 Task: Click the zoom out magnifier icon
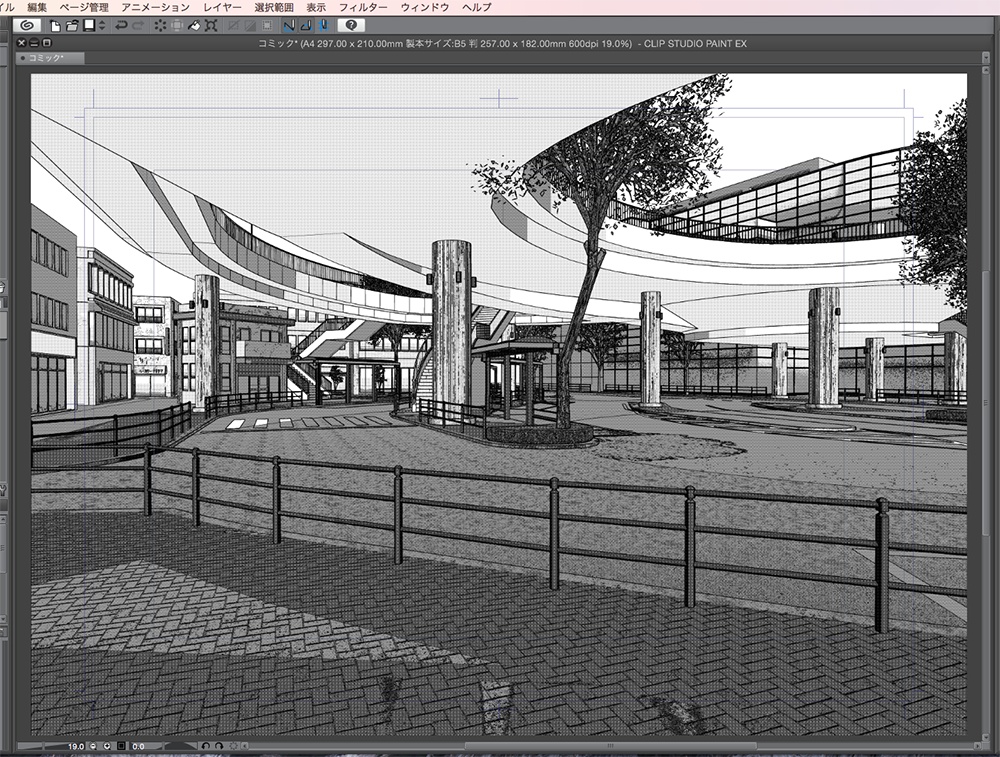93,746
